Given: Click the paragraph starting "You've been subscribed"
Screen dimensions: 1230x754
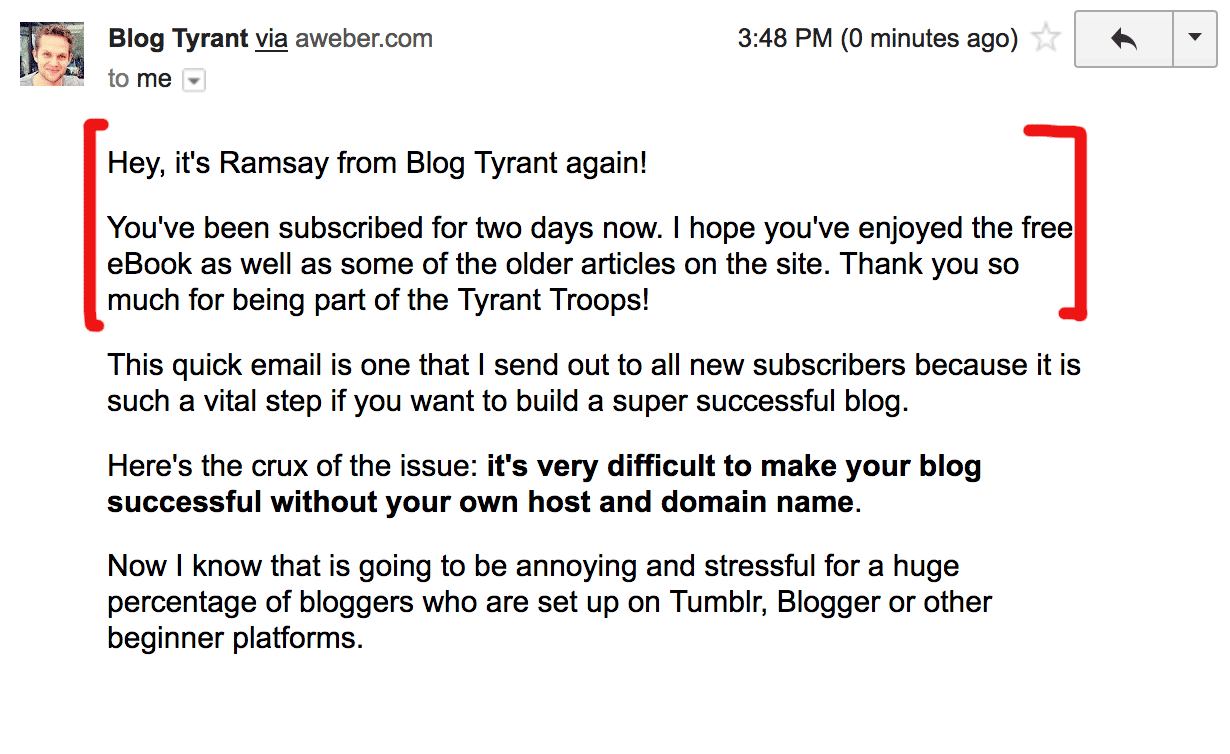Looking at the screenshot, I should click(590, 264).
